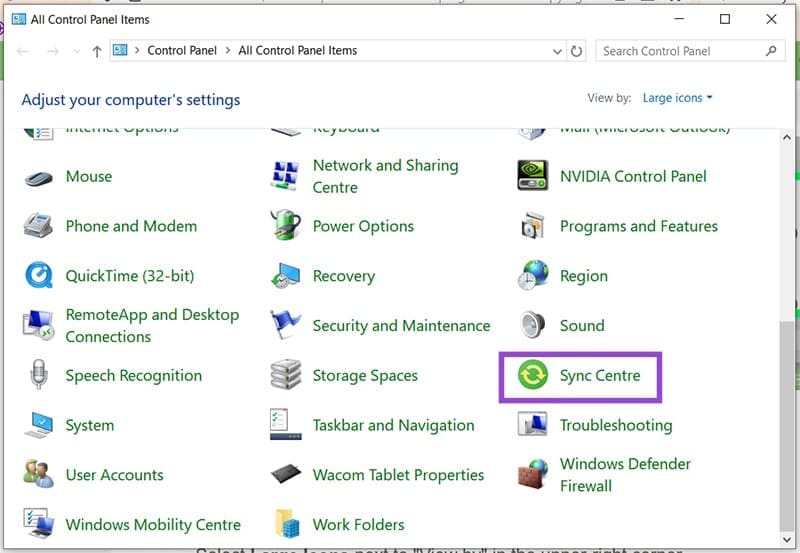Screen dimensions: 800x553
Task: Click the Windows Defender Firewall icon
Action: 533,475
